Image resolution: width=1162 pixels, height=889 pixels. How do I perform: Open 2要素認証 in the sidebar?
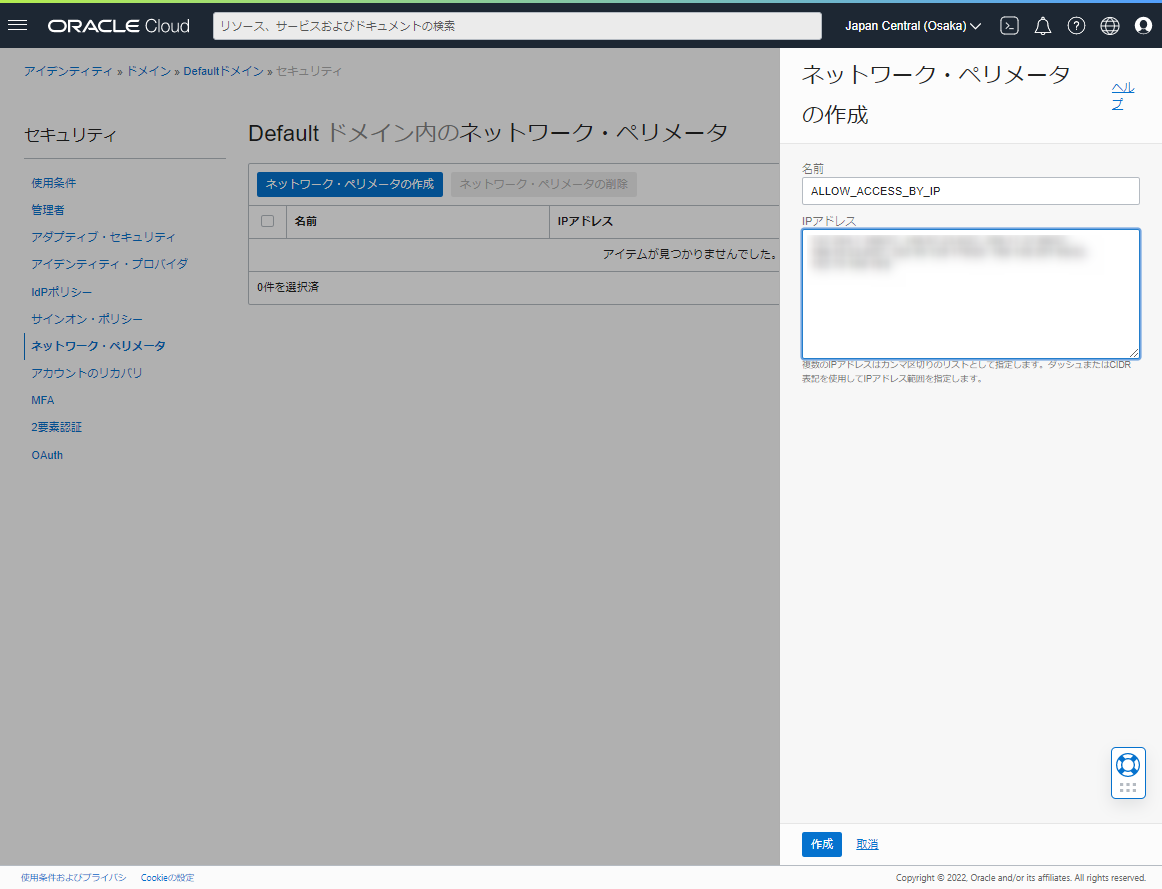click(56, 427)
